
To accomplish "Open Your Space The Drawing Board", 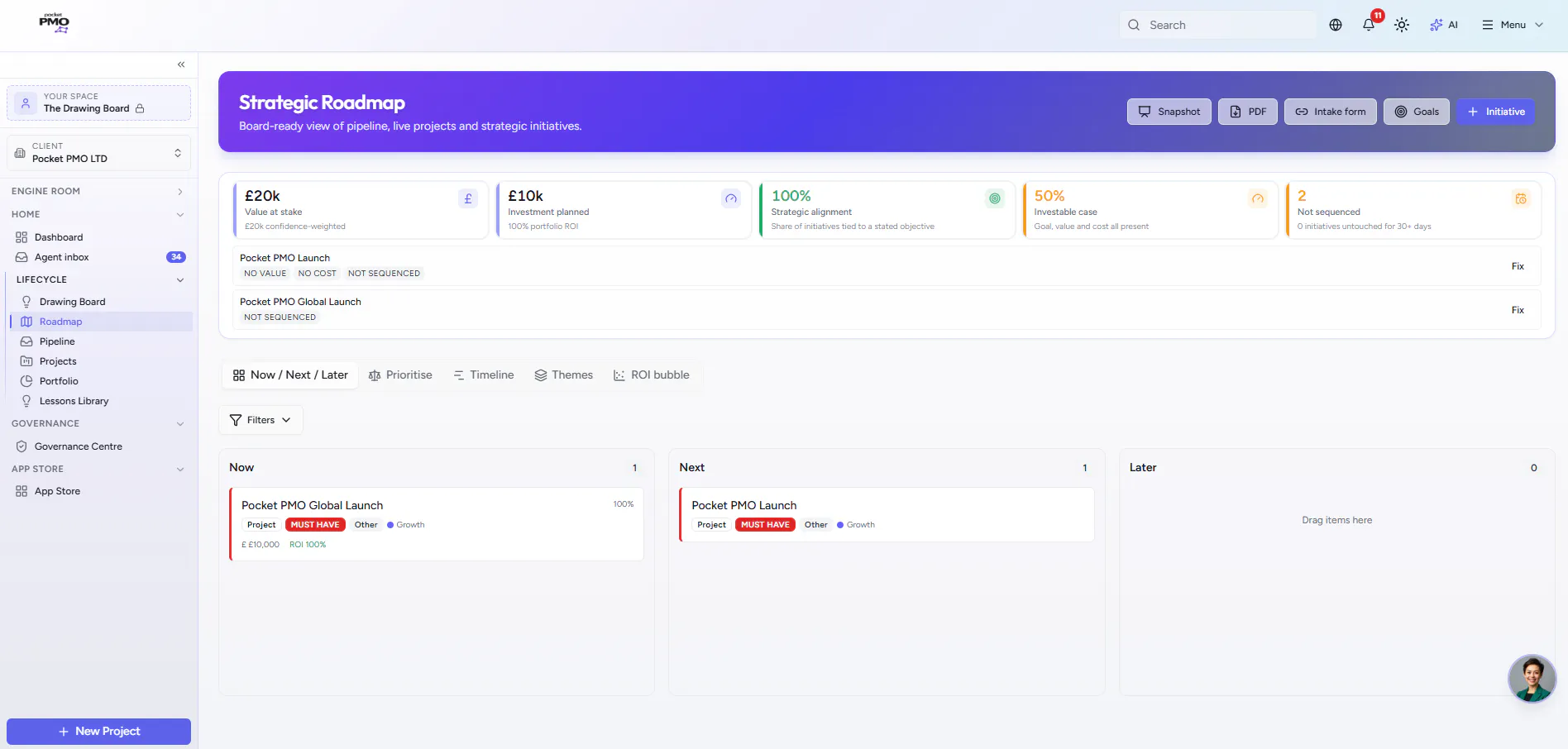I will pyautogui.click(x=98, y=103).
